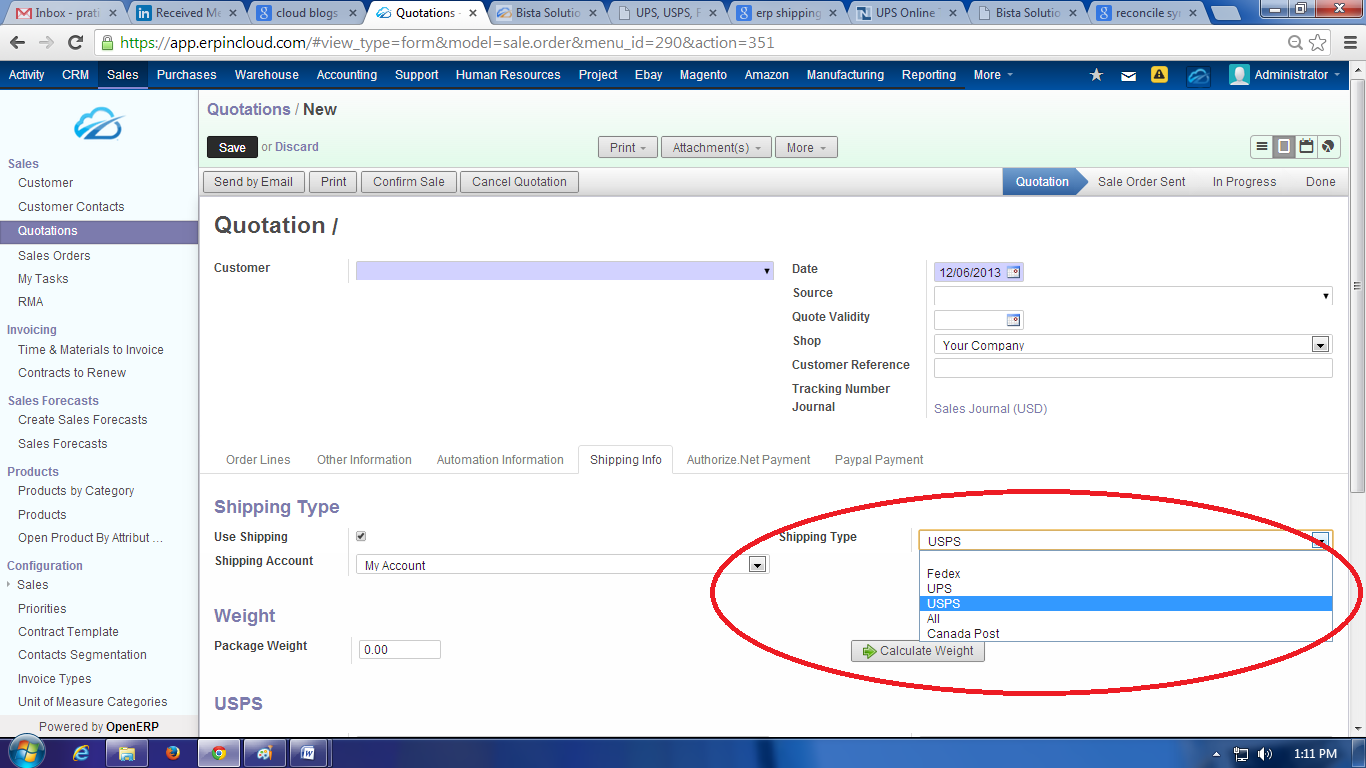Open the Accounting top menu
Screen dimensions: 1366x768
[347, 75]
